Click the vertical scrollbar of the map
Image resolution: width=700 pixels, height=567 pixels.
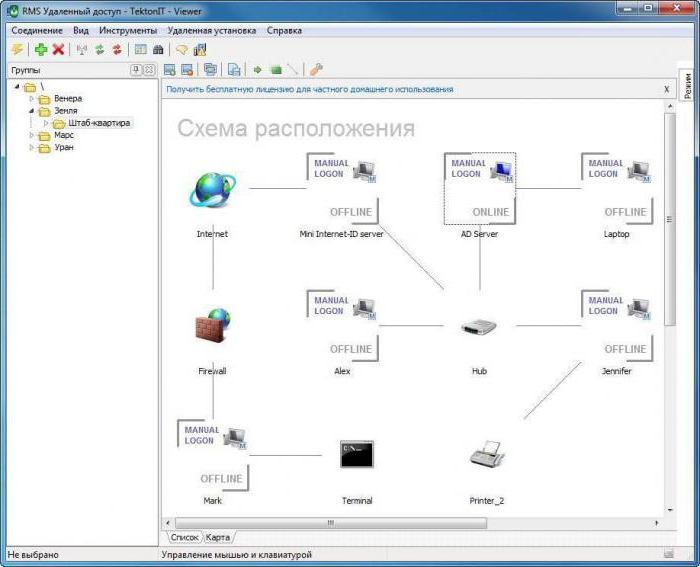[670, 219]
